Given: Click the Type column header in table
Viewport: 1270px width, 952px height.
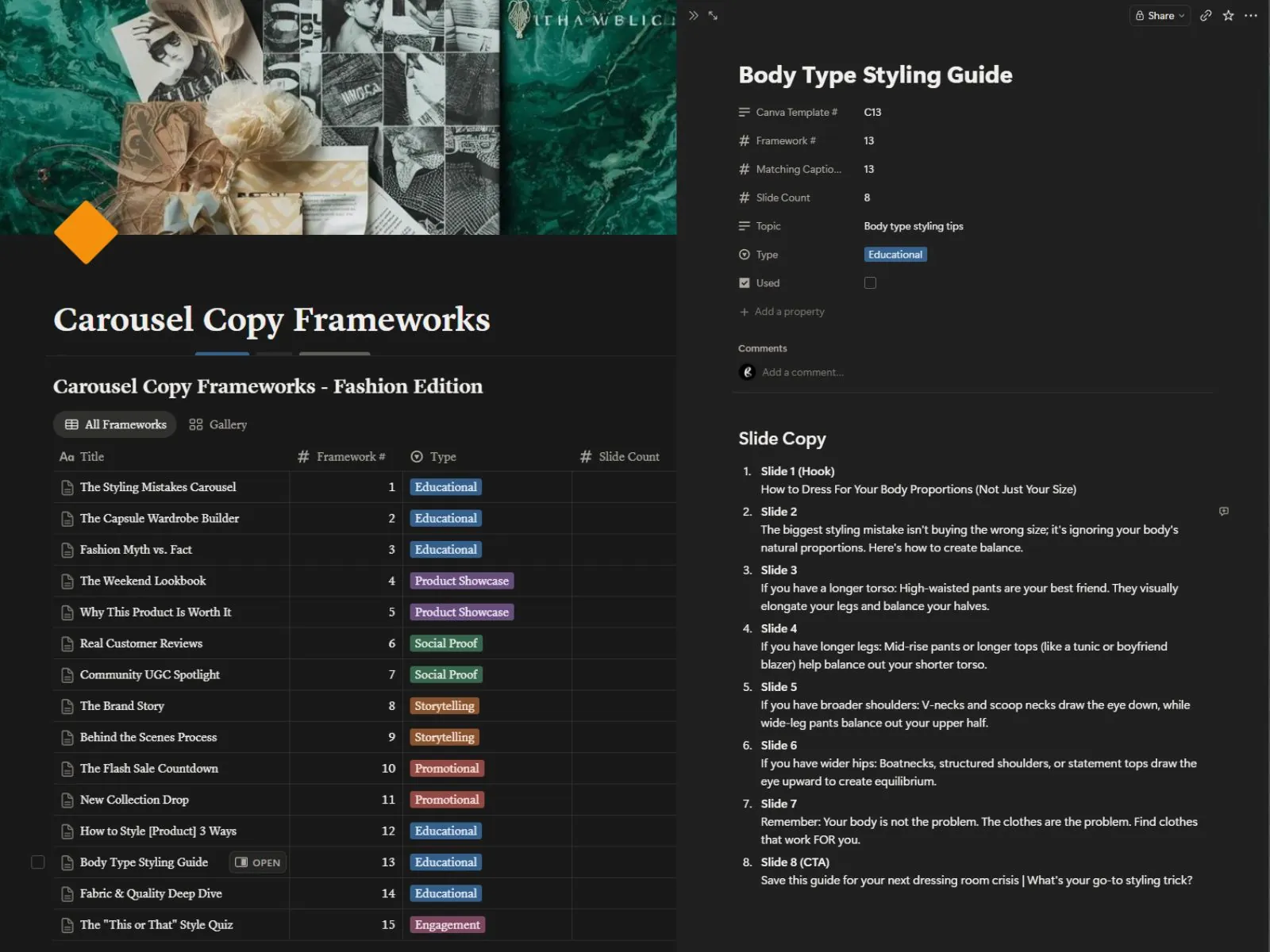Looking at the screenshot, I should point(433,457).
